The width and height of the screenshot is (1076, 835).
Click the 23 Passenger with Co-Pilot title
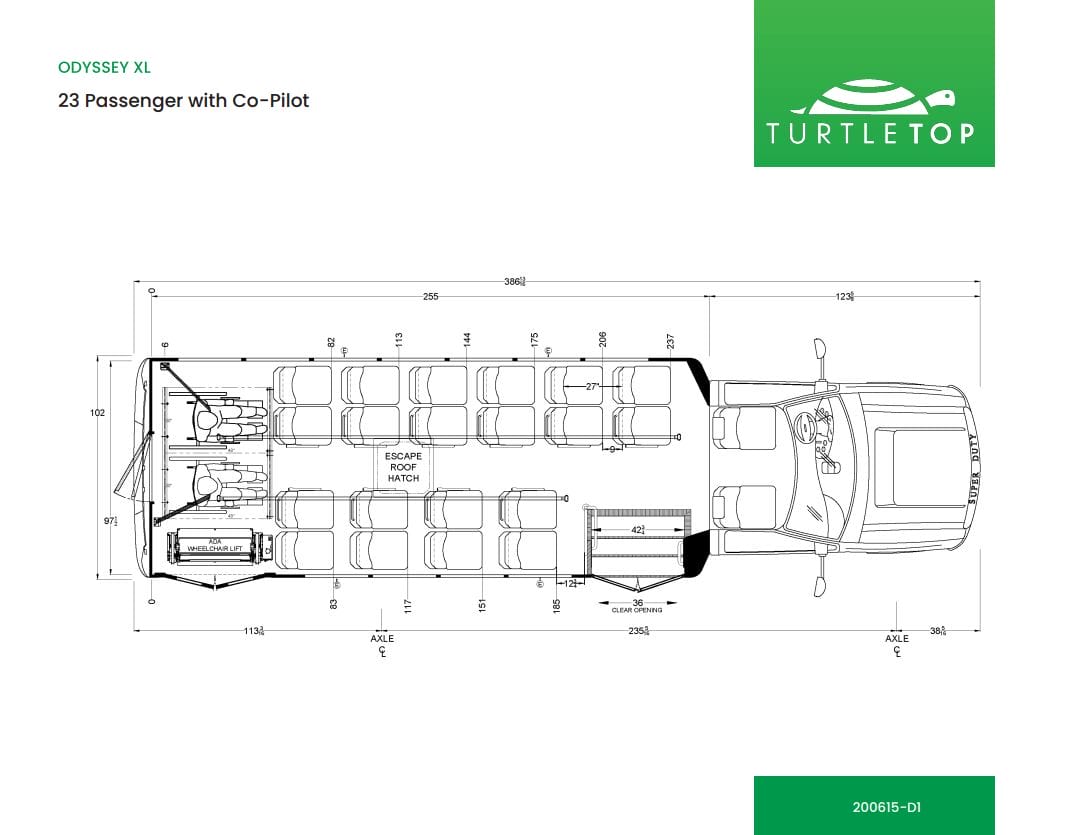point(184,101)
